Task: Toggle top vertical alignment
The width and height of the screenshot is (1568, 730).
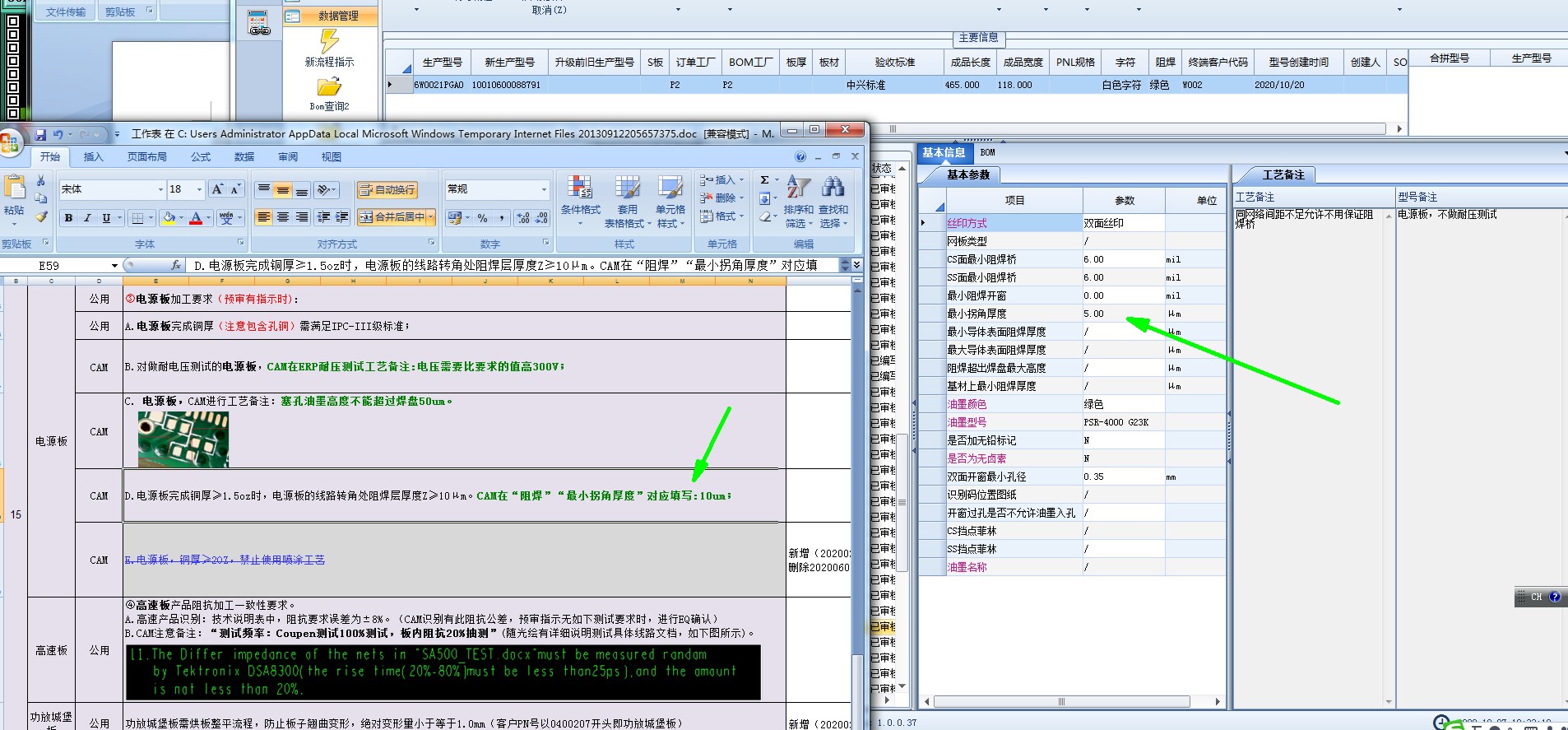Action: pyautogui.click(x=263, y=189)
